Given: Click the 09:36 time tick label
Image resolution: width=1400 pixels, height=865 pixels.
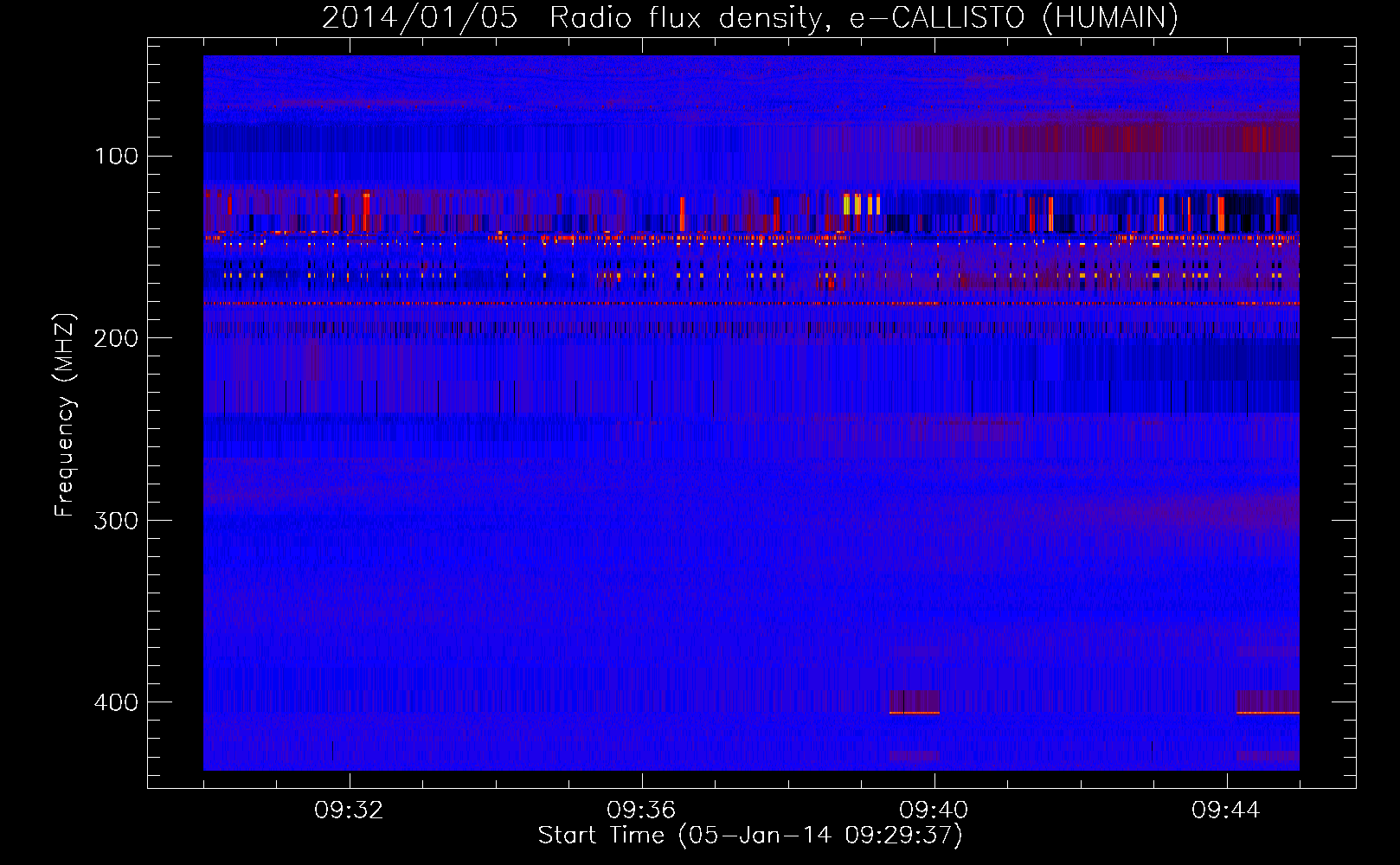Looking at the screenshot, I should coord(641,811).
